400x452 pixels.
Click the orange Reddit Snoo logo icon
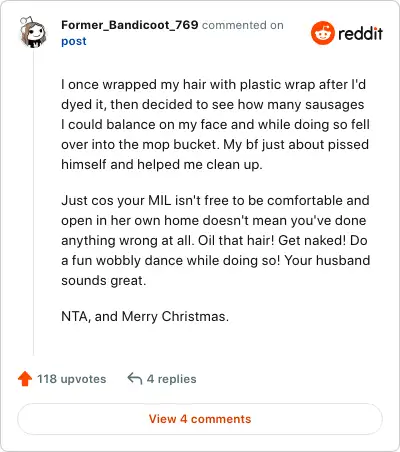click(323, 33)
